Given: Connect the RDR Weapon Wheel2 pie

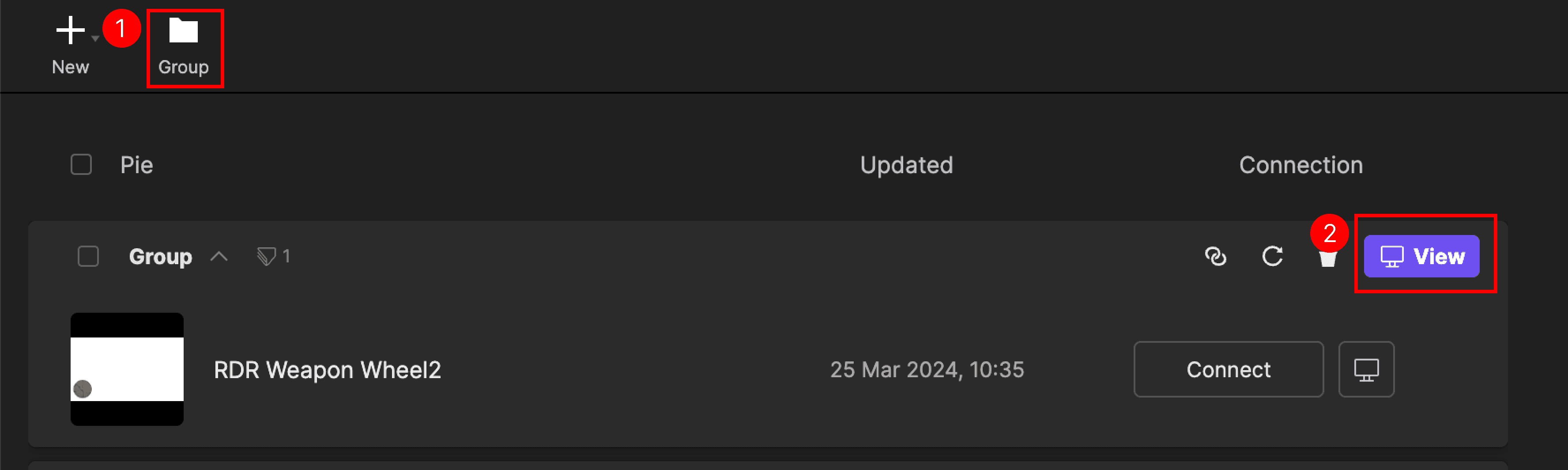Looking at the screenshot, I should [x=1228, y=370].
